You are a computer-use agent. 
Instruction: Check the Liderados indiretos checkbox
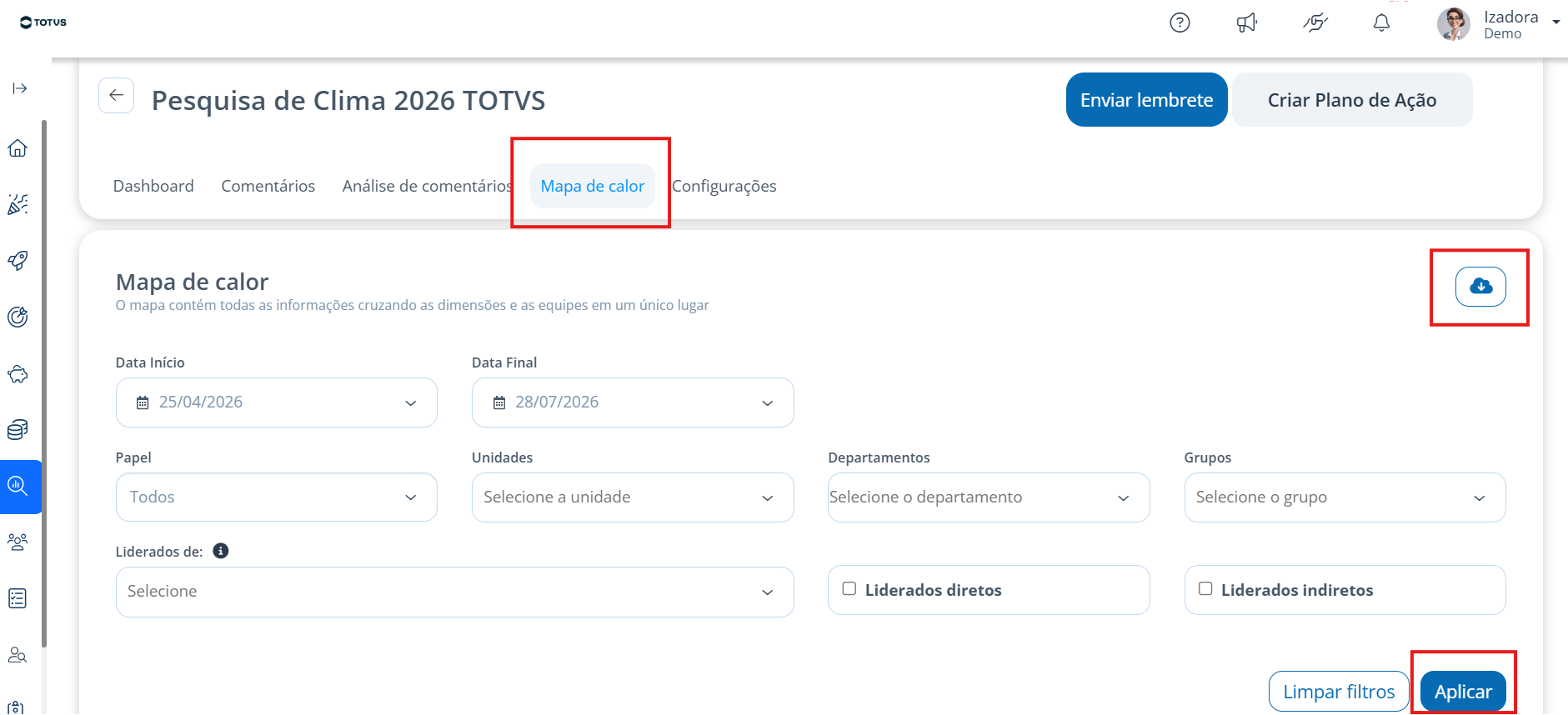click(x=1205, y=588)
